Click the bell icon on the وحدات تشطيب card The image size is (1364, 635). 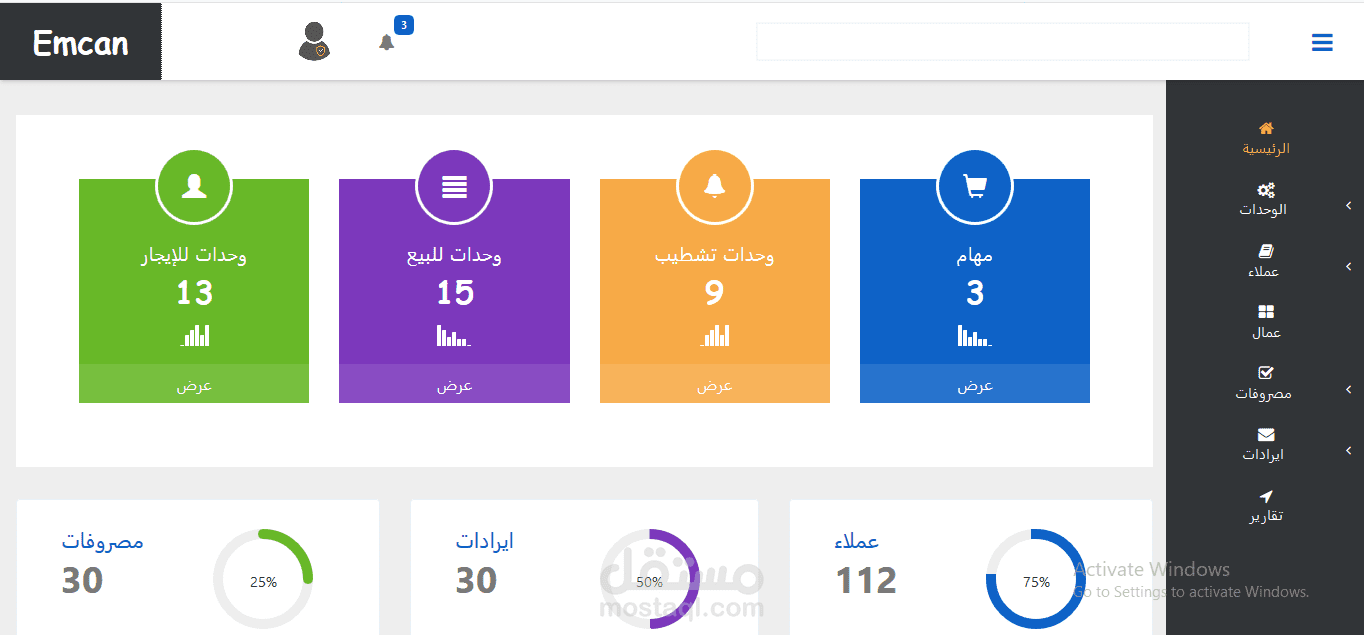(714, 186)
